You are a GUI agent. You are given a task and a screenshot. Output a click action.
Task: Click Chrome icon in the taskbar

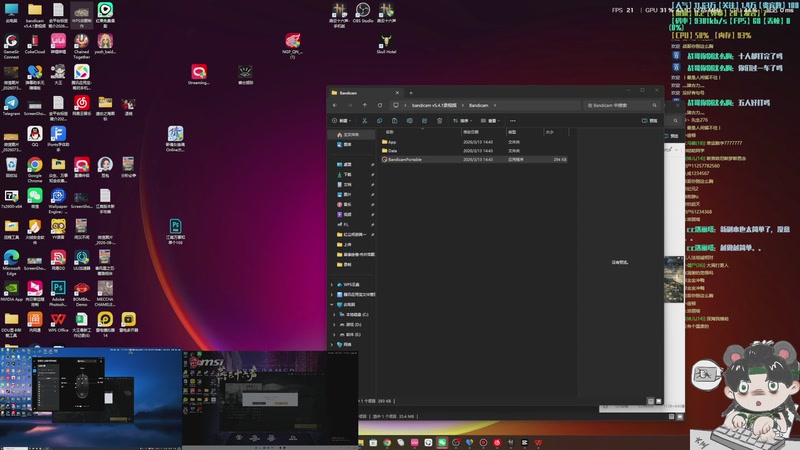point(387,442)
